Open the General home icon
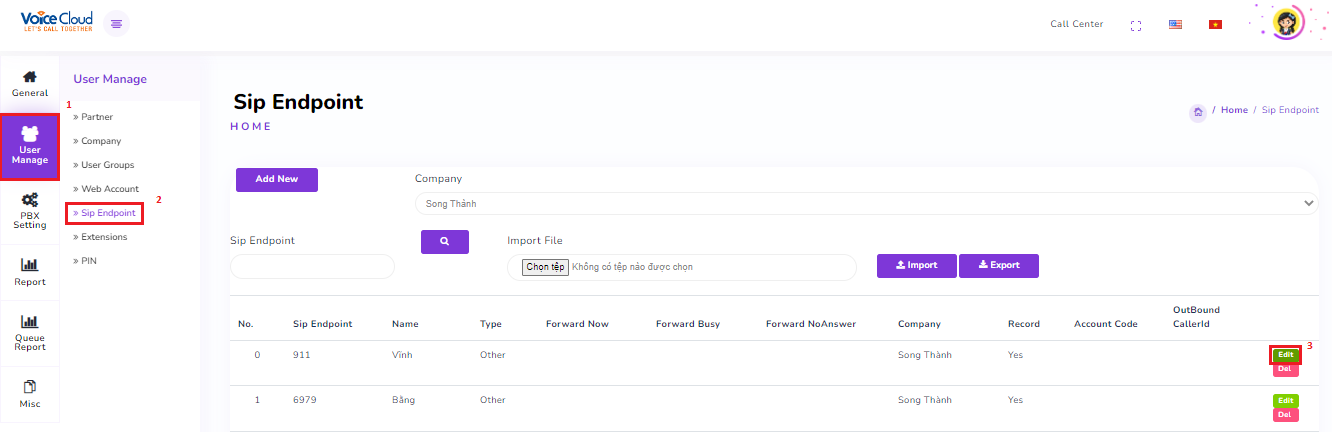 [x=30, y=77]
